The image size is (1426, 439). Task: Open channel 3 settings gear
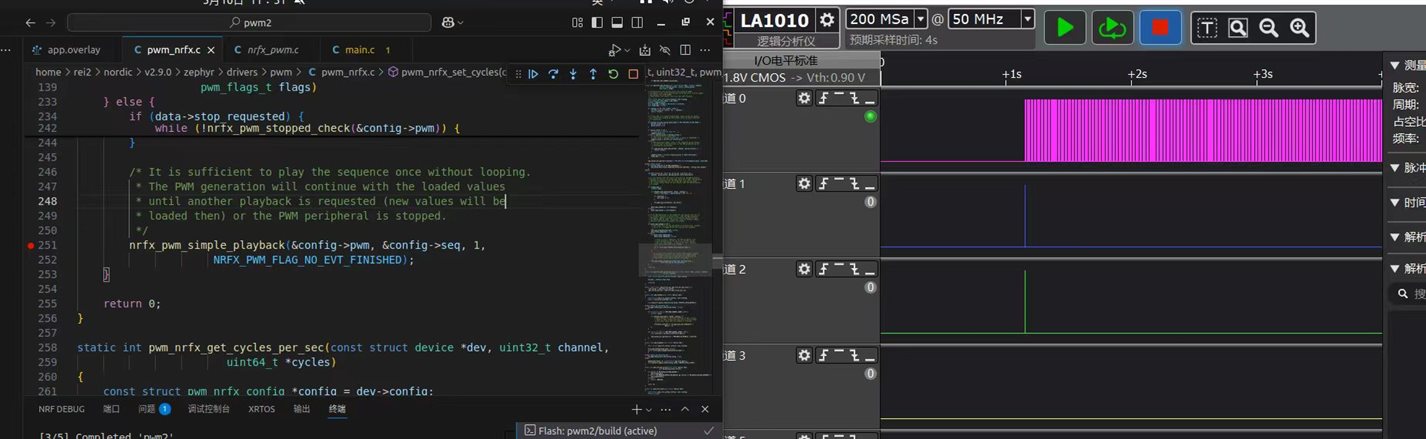coord(804,355)
